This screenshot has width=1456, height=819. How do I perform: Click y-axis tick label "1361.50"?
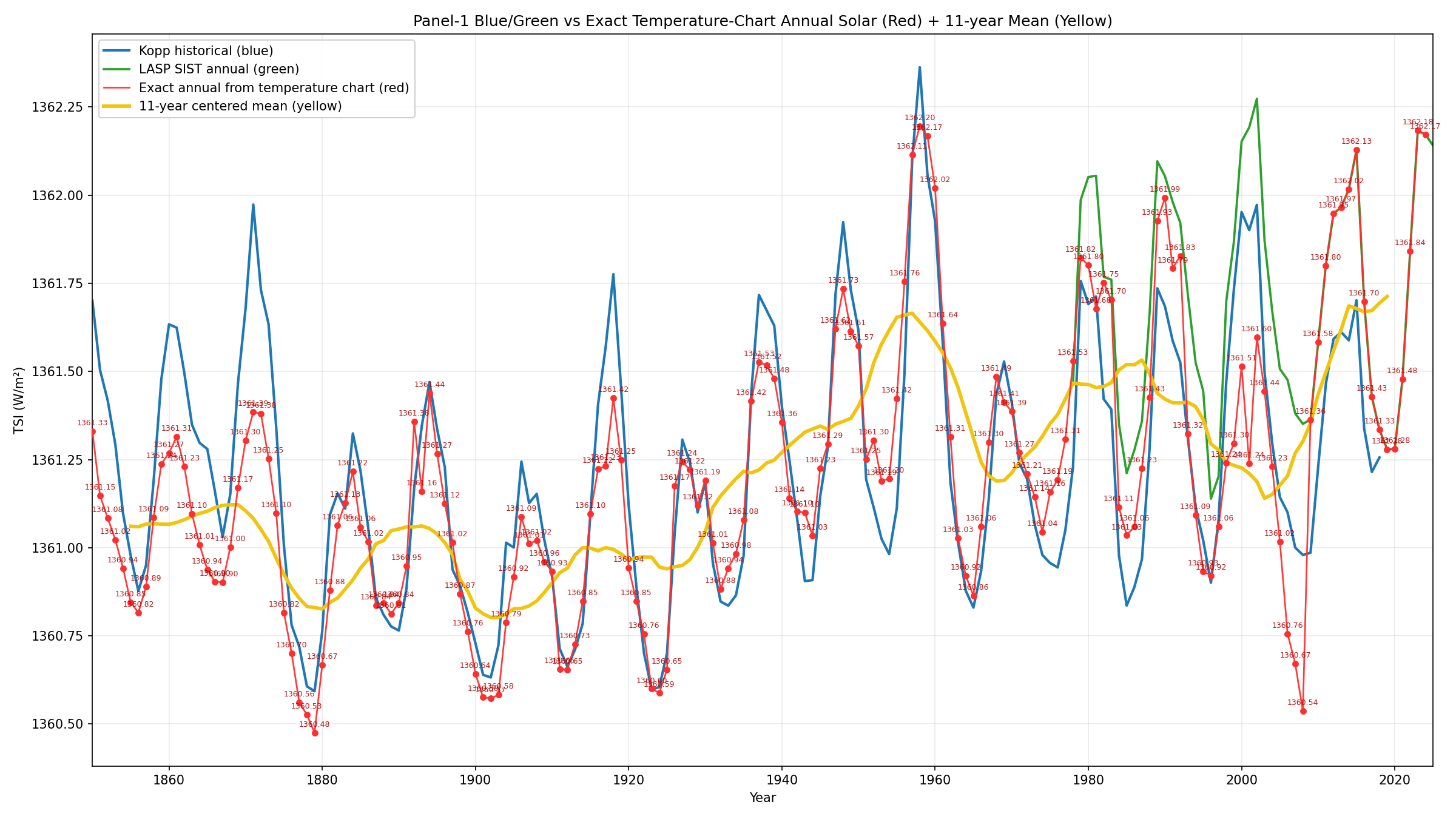coord(57,371)
